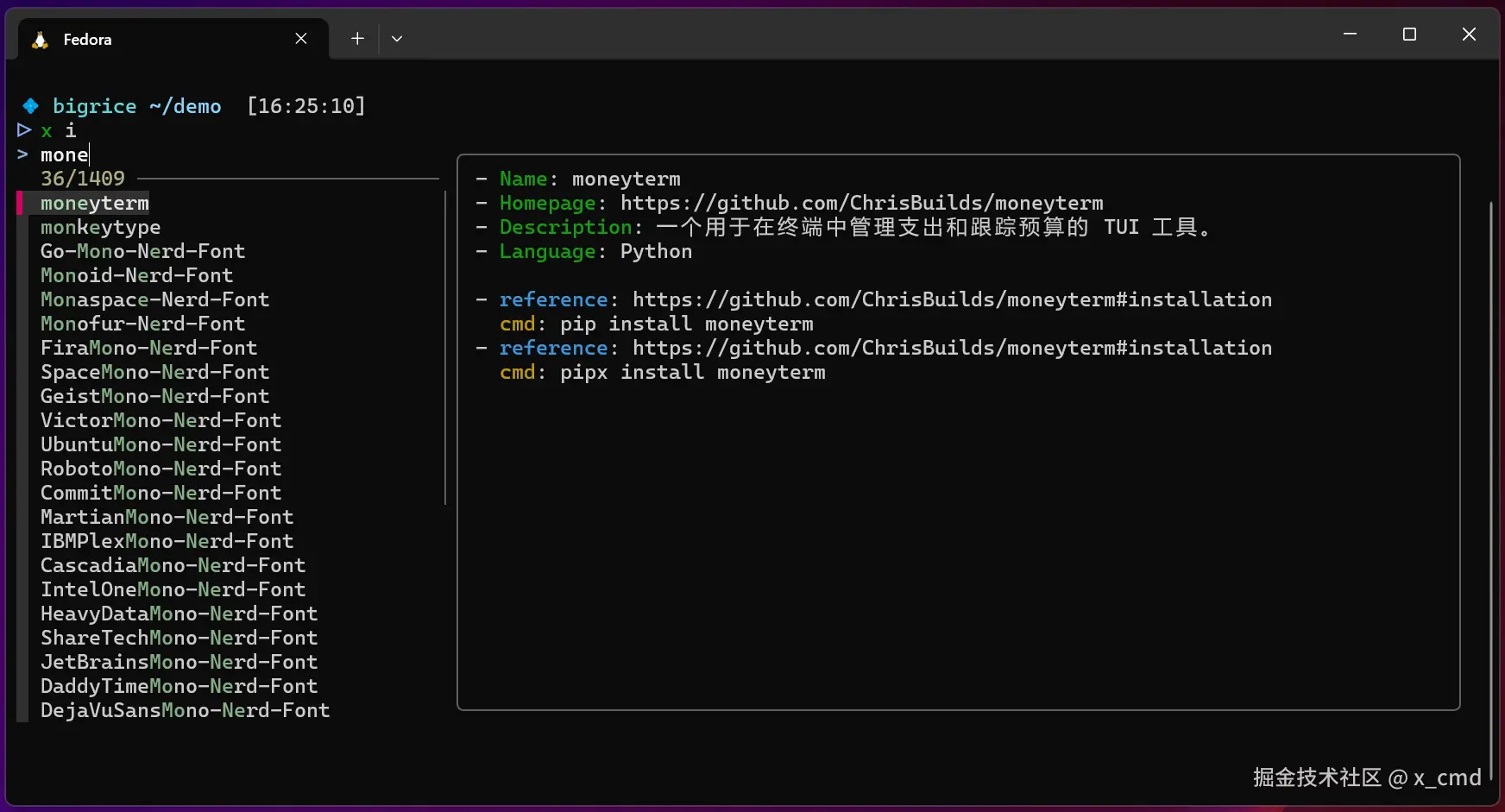This screenshot has width=1505, height=812.
Task: Select HeavyDataMono-Nerd-Font in the list
Action: pyautogui.click(x=179, y=614)
